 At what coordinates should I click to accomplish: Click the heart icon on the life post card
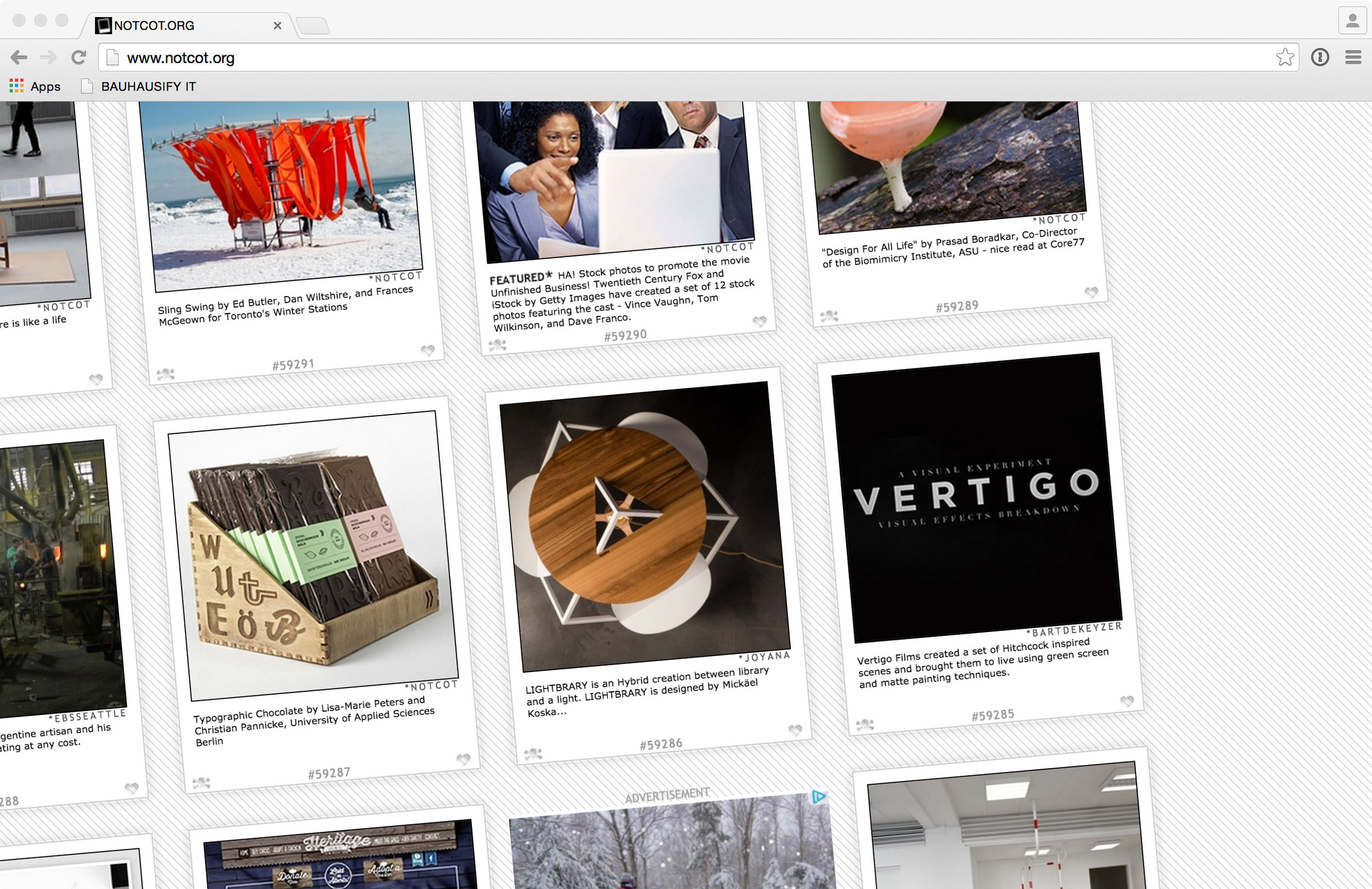95,379
